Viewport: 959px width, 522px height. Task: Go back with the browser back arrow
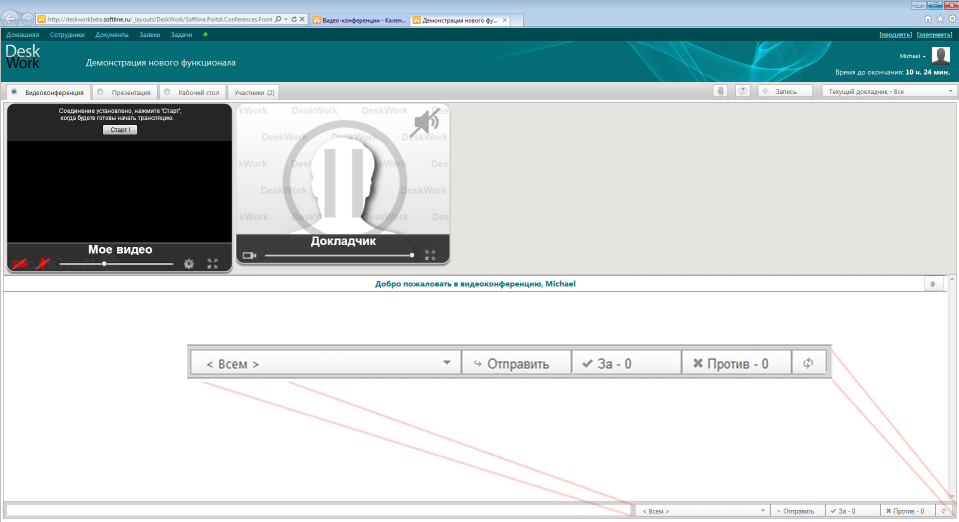click(10, 19)
